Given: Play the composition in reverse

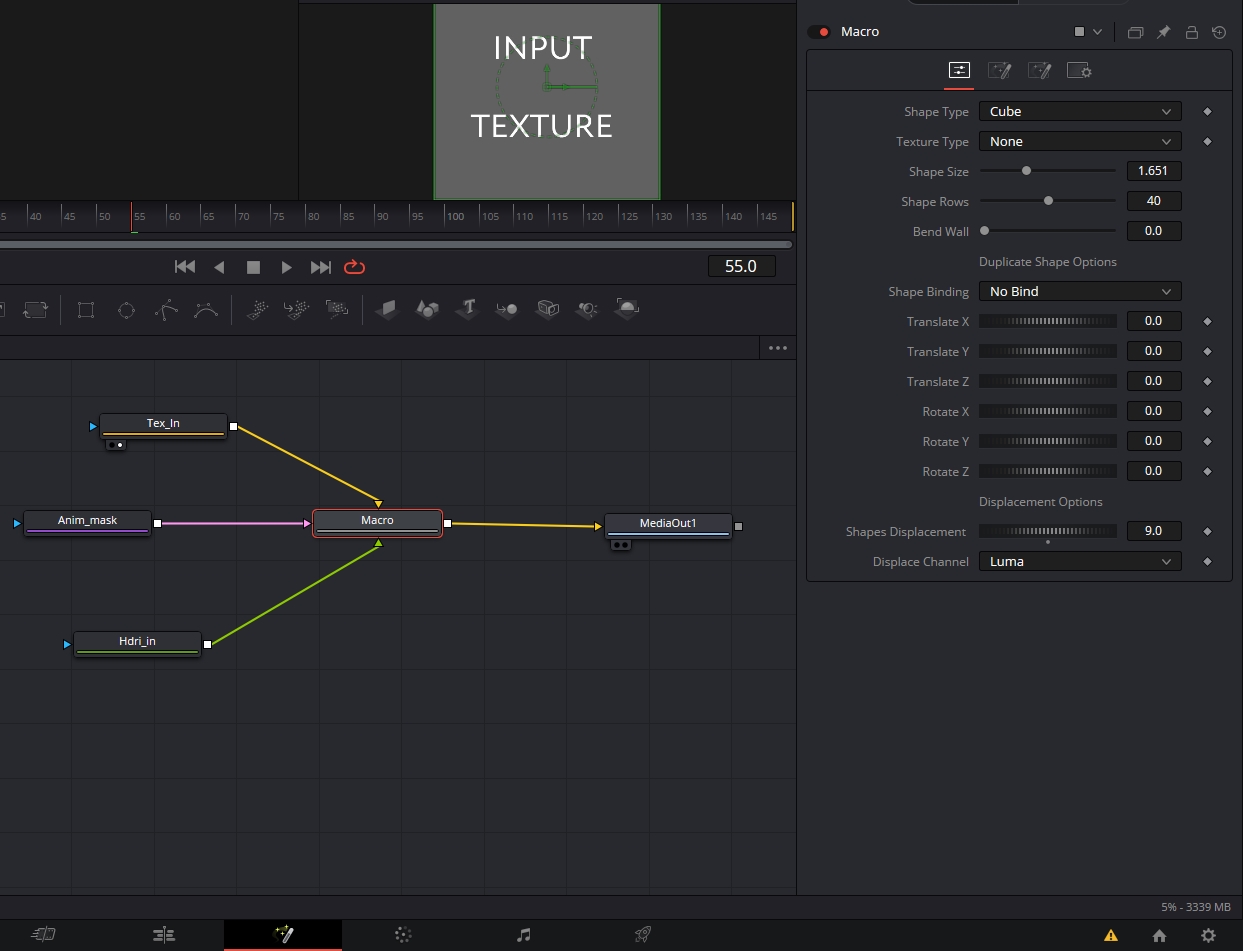Looking at the screenshot, I should click(219, 267).
